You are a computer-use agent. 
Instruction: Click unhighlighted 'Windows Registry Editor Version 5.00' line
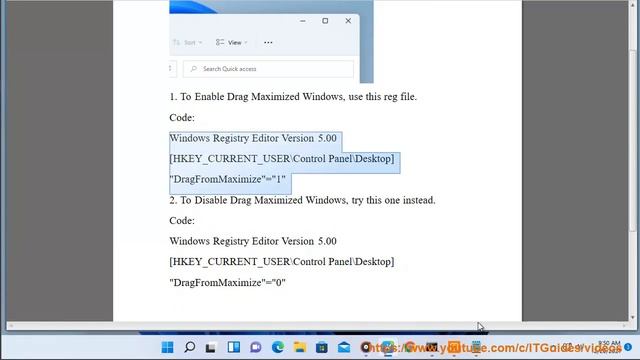253,241
